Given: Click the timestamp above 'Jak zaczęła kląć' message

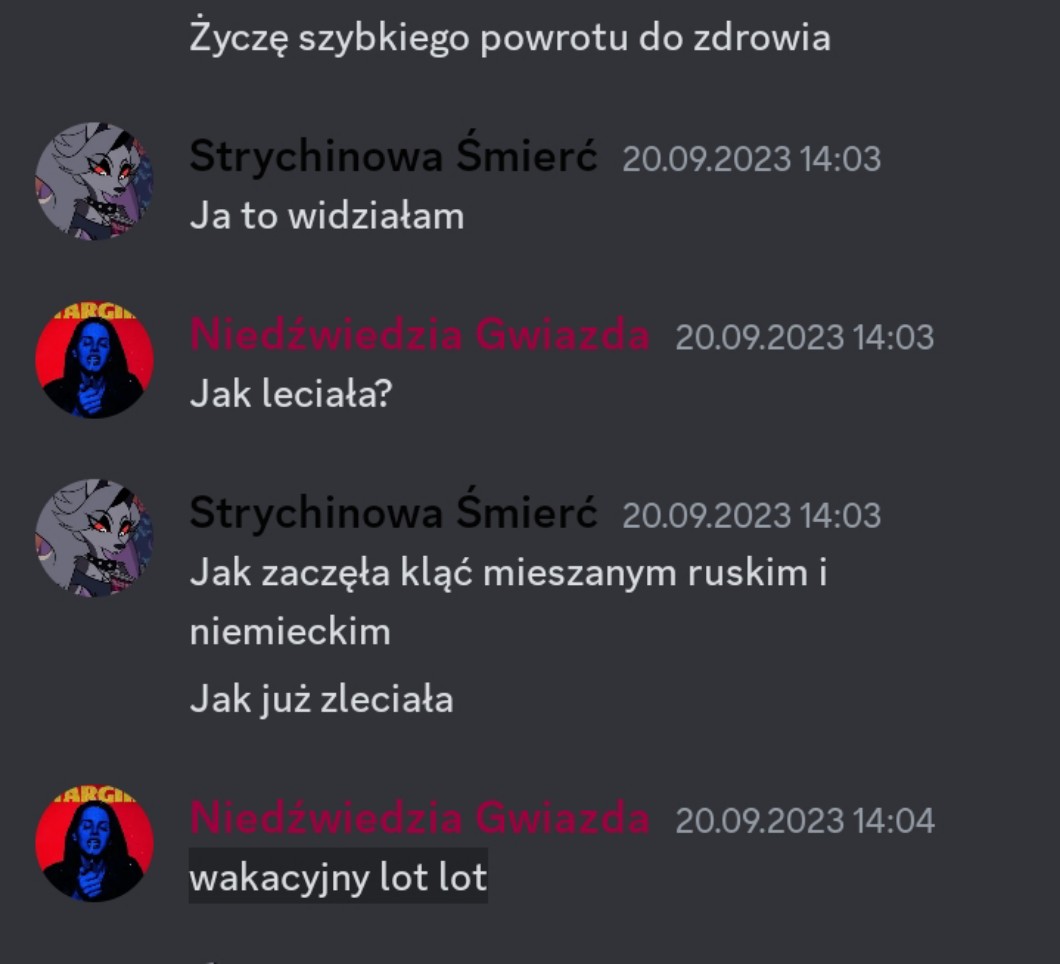Looking at the screenshot, I should coord(752,516).
